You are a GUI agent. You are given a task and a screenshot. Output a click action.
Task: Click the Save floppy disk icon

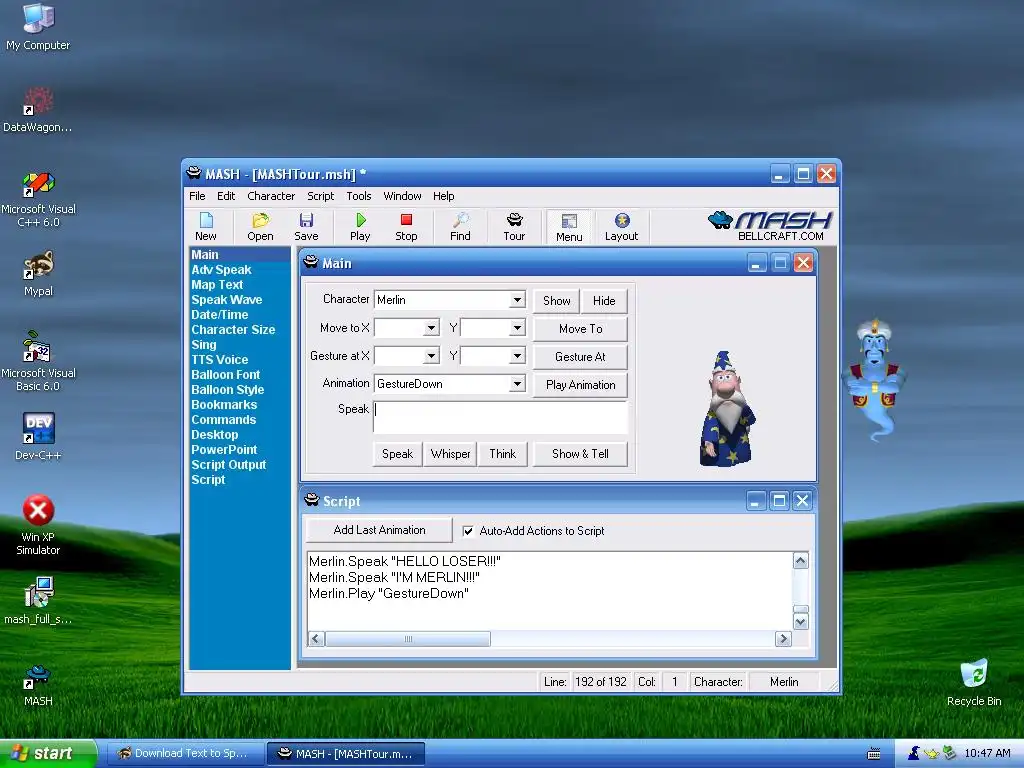click(x=306, y=227)
